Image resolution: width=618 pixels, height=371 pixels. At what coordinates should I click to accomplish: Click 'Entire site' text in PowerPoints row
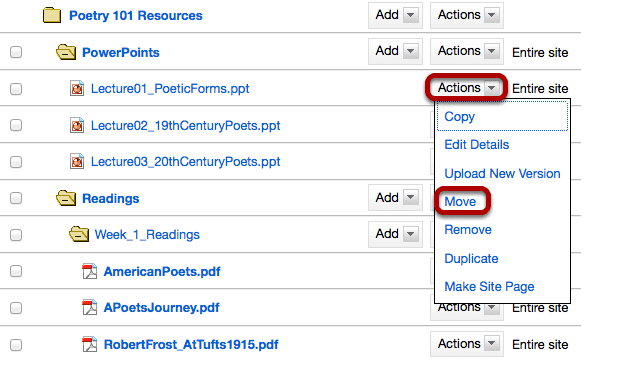pos(540,52)
